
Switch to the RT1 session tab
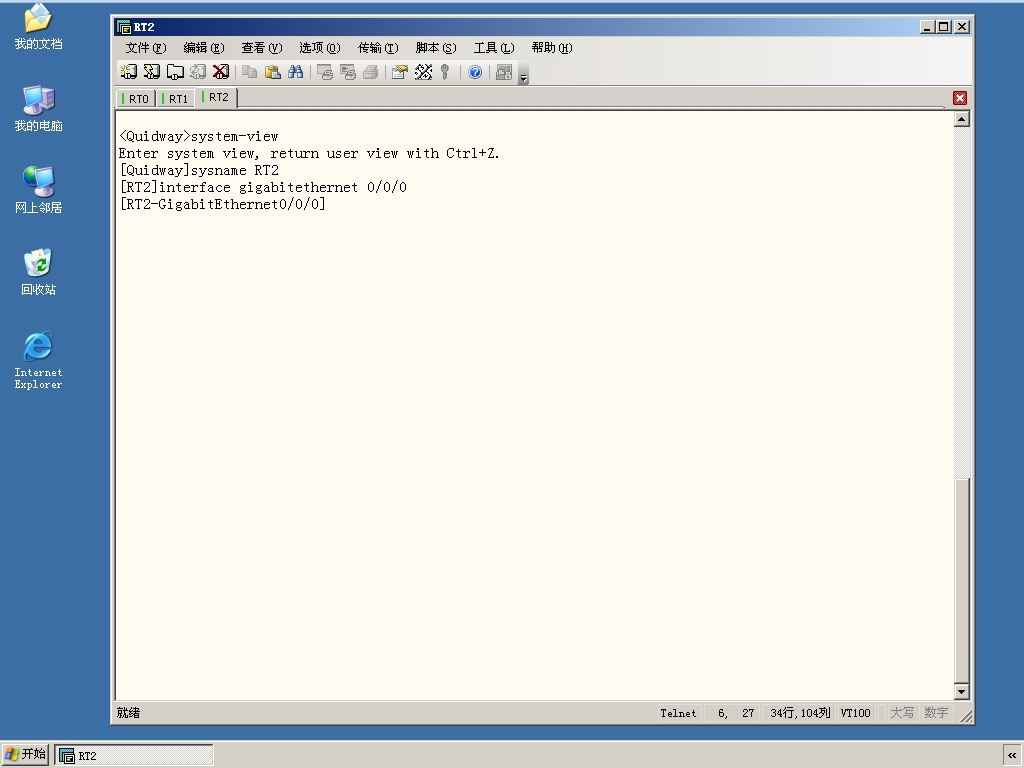click(175, 99)
